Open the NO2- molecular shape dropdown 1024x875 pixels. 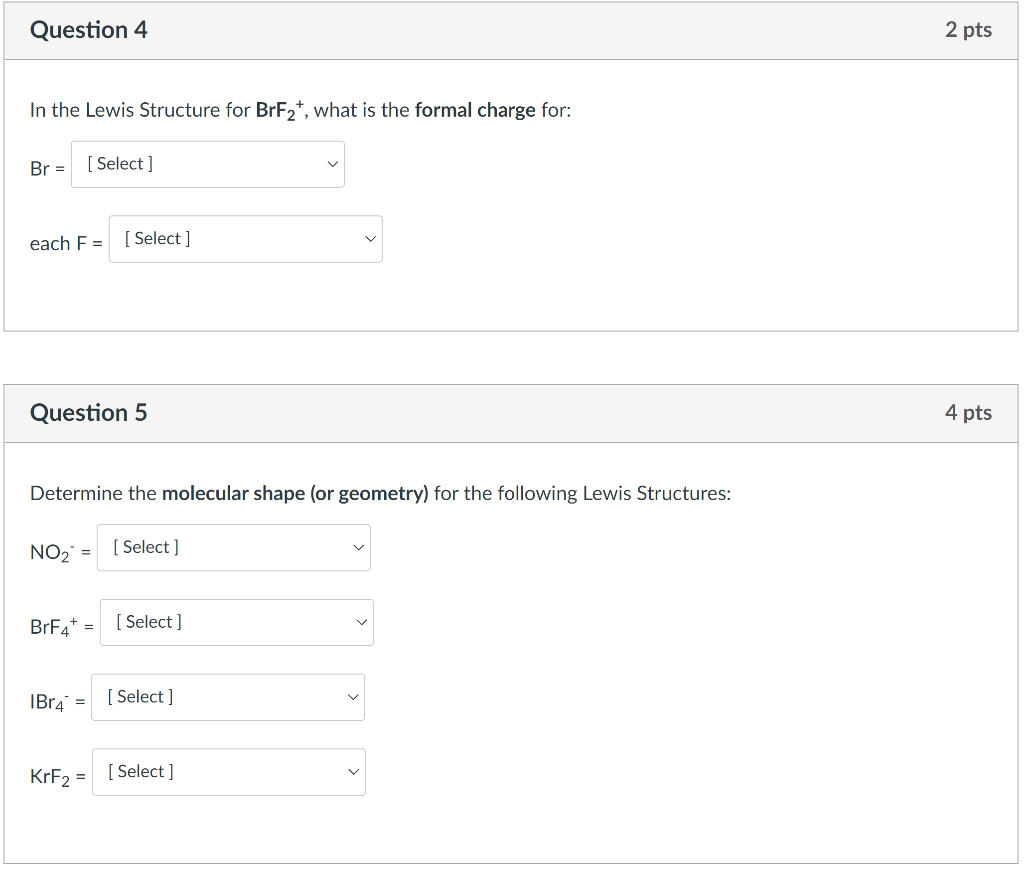tap(233, 548)
